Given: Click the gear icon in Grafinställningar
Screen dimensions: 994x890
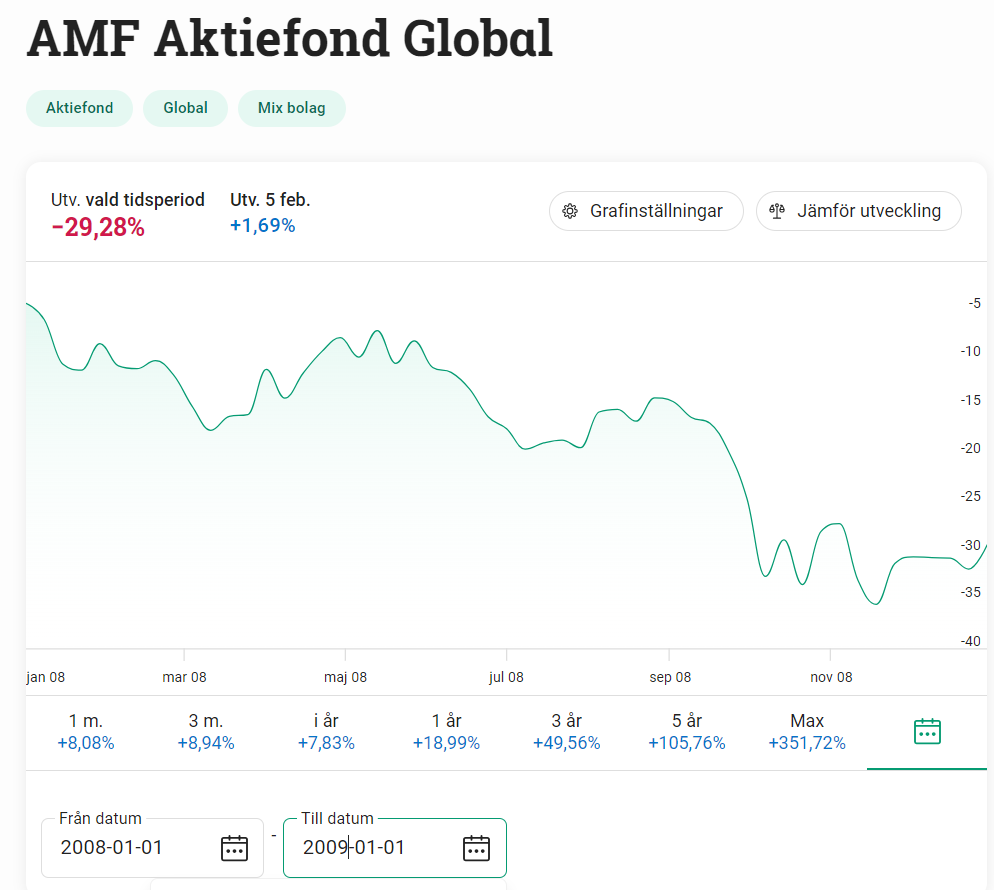Looking at the screenshot, I should (570, 211).
